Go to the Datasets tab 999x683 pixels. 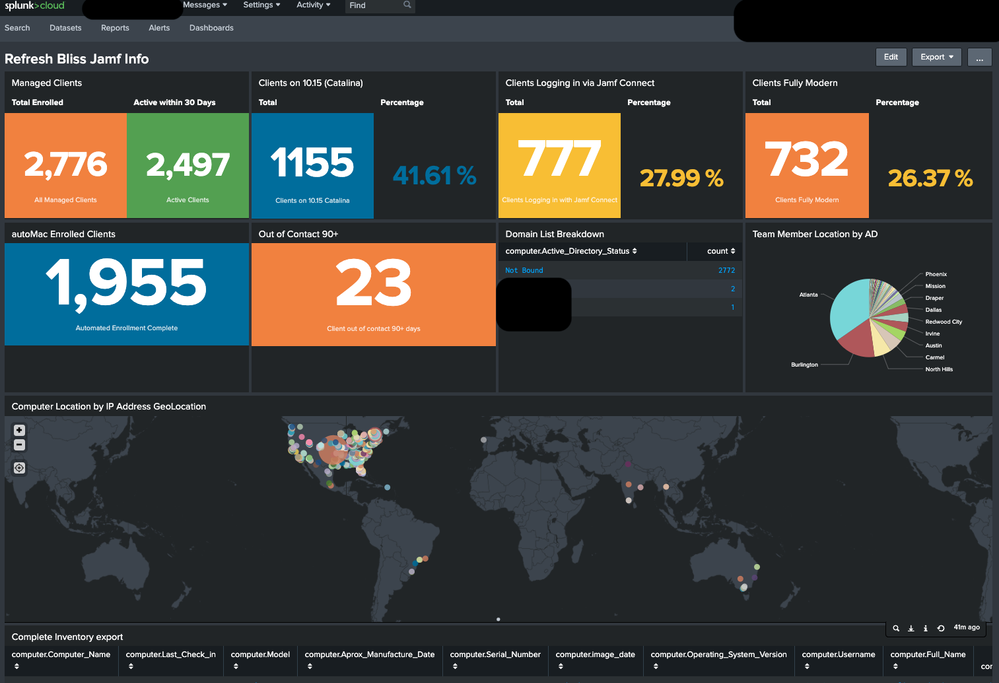tap(65, 28)
